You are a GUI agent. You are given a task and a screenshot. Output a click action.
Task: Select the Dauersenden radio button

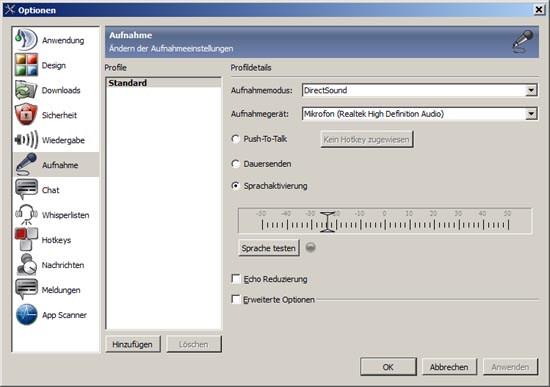click(236, 164)
